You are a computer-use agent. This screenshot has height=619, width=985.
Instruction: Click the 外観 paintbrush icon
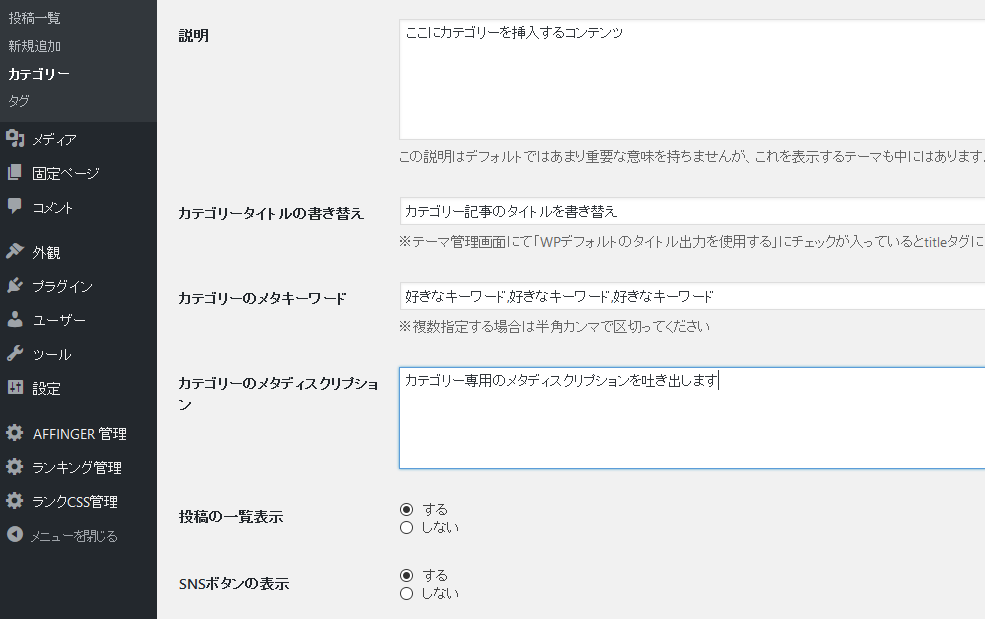coord(15,251)
